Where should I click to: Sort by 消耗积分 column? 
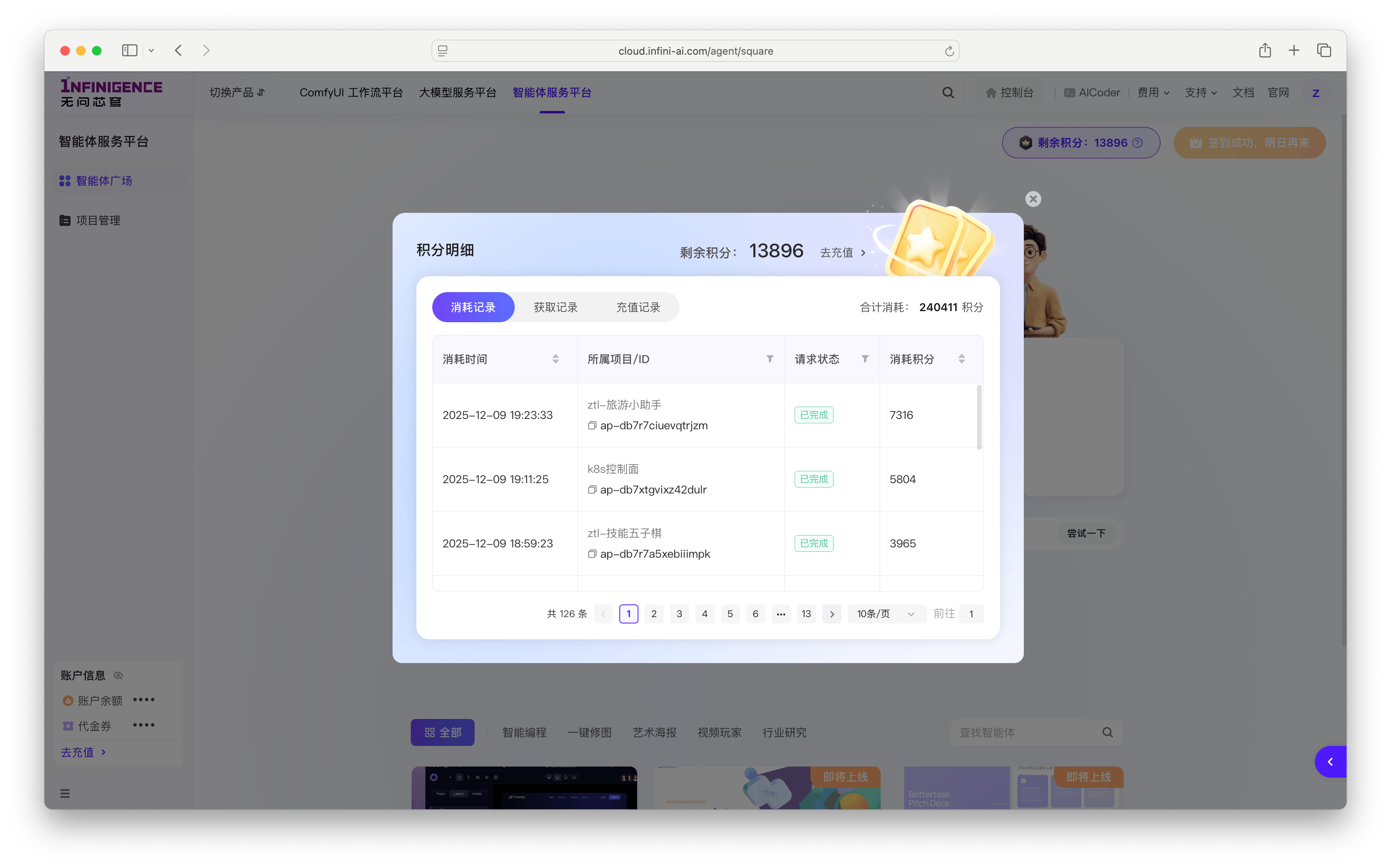click(962, 359)
